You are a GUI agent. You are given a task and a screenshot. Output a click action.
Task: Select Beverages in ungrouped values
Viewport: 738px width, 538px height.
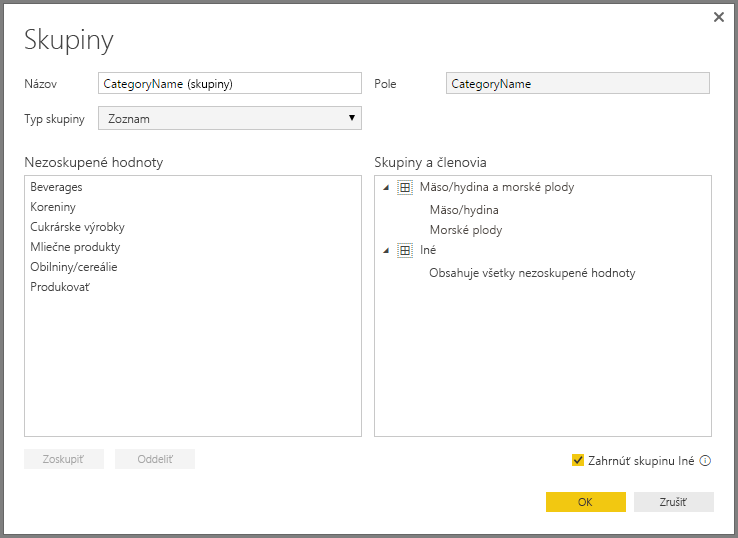56,187
